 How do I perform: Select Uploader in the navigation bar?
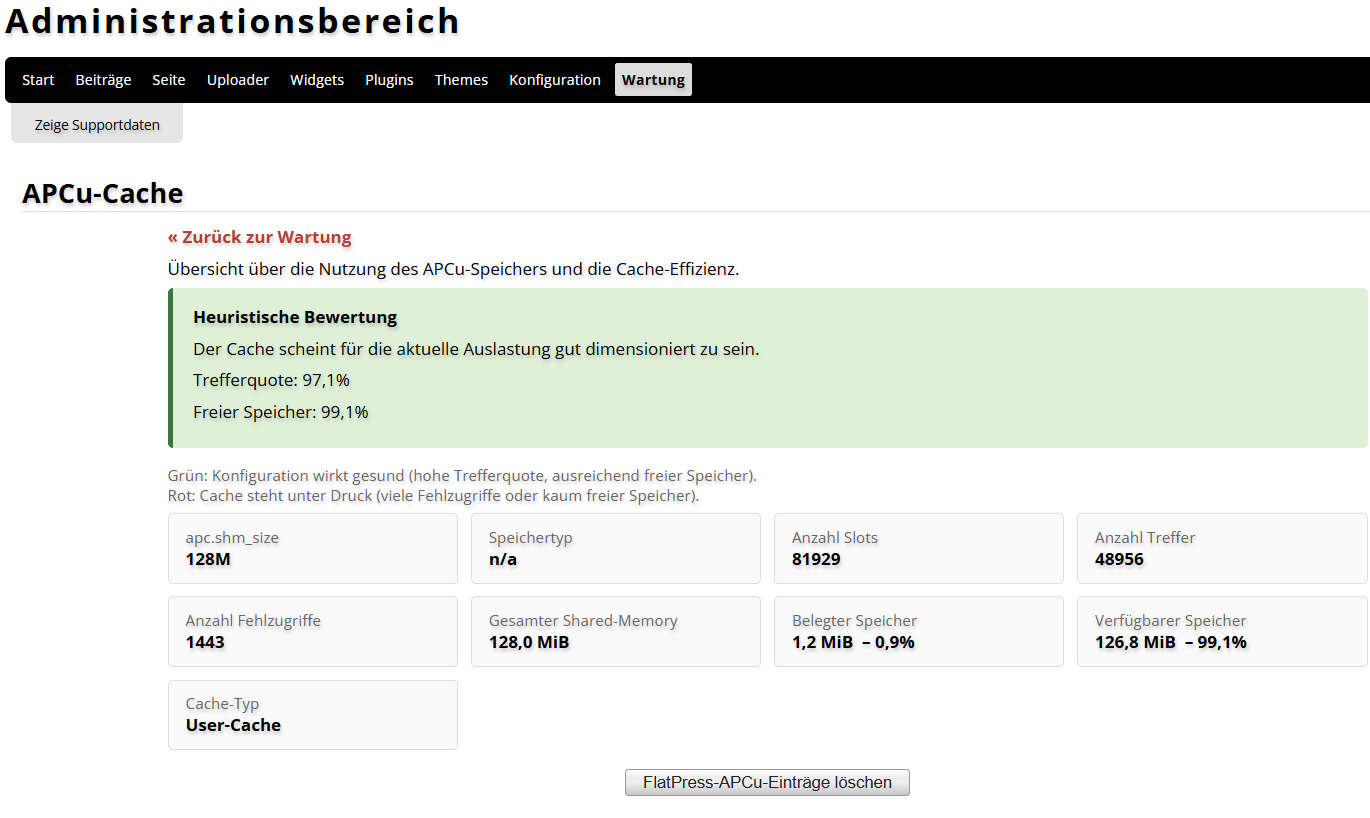tap(238, 80)
